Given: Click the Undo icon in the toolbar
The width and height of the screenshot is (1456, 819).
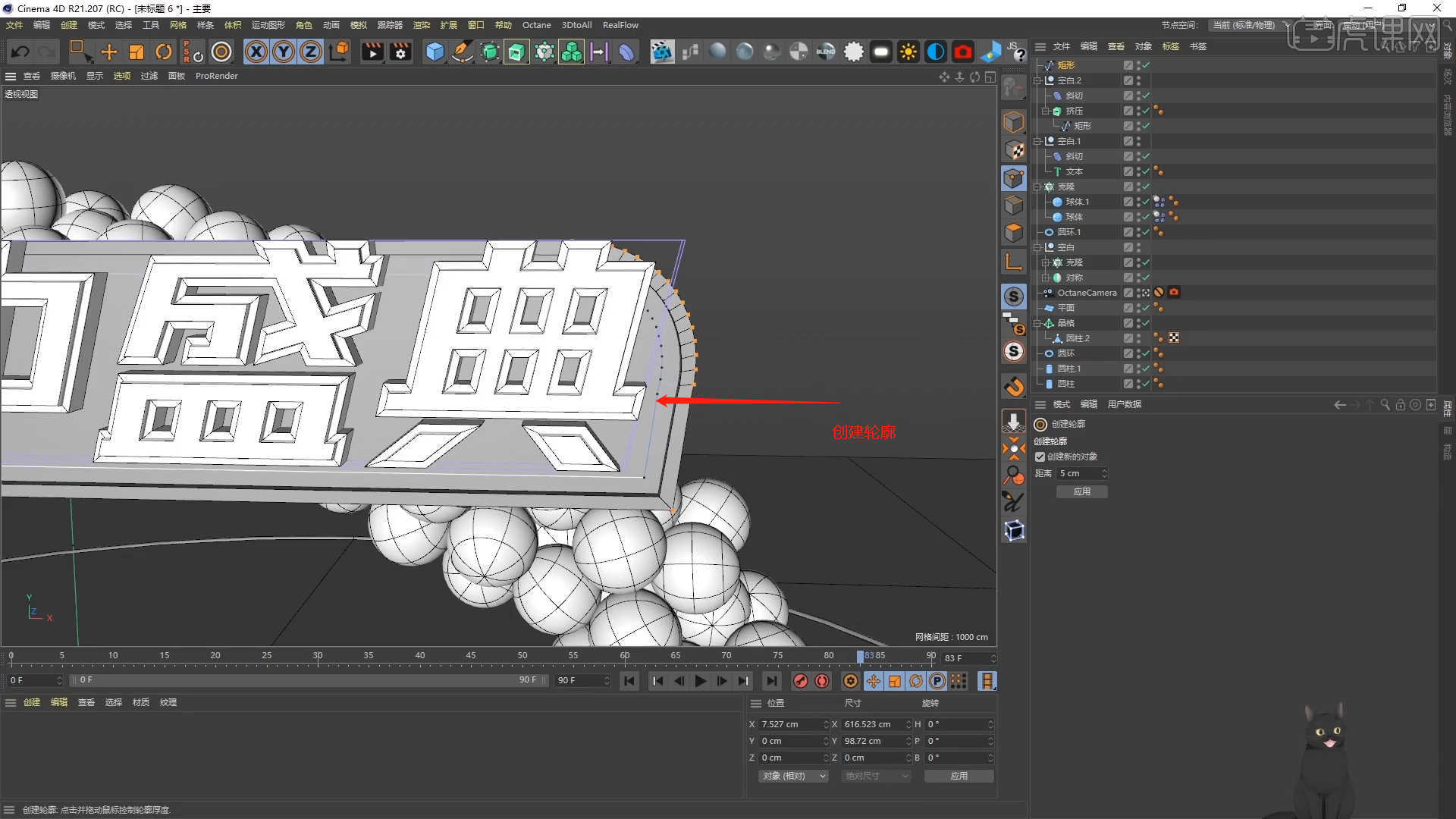Looking at the screenshot, I should click(x=20, y=52).
